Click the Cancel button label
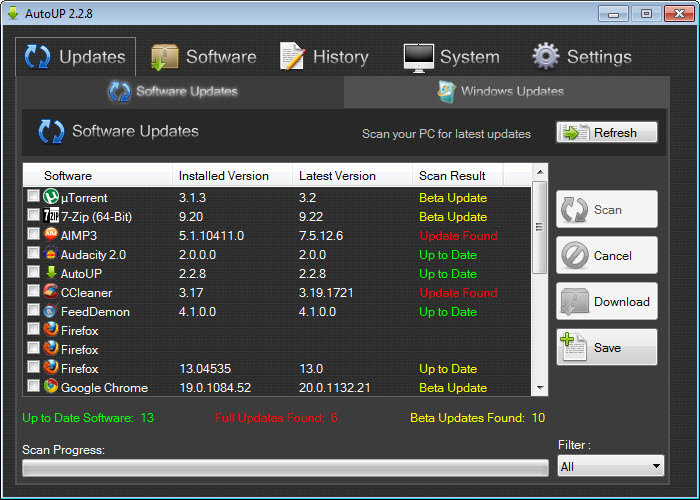Image resolution: width=700 pixels, height=500 pixels. point(612,256)
